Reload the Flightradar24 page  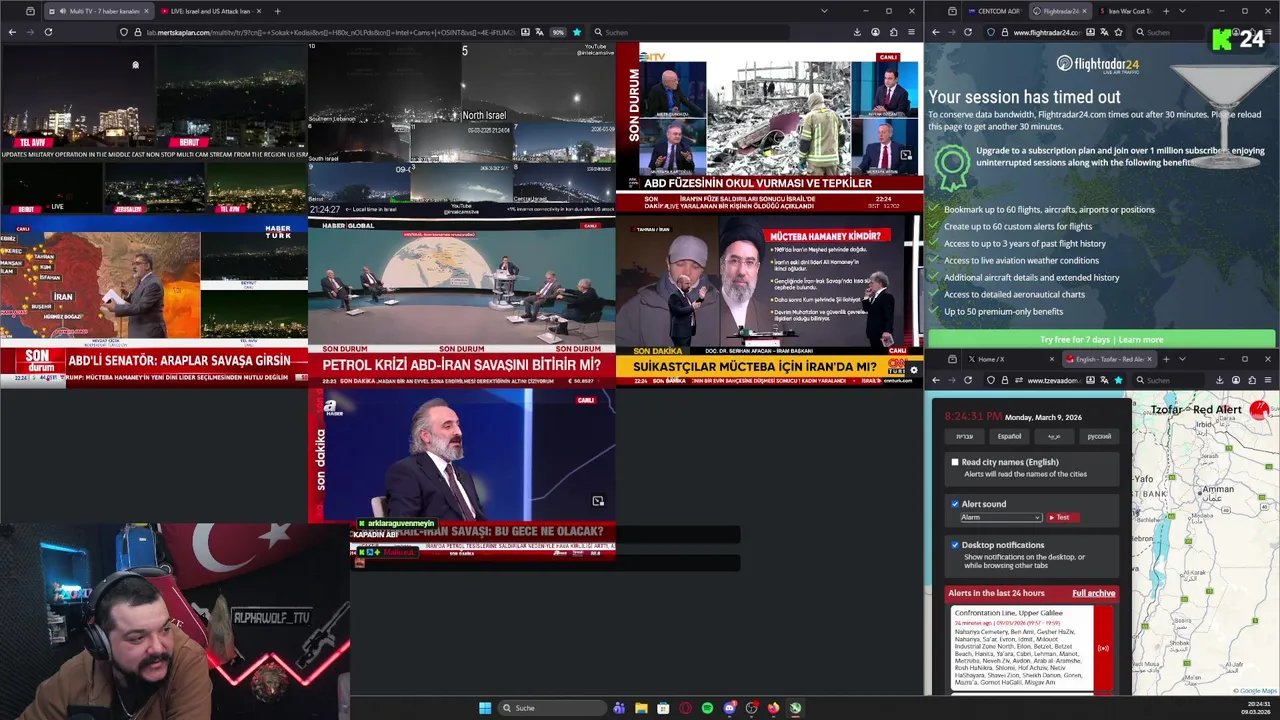point(967,32)
